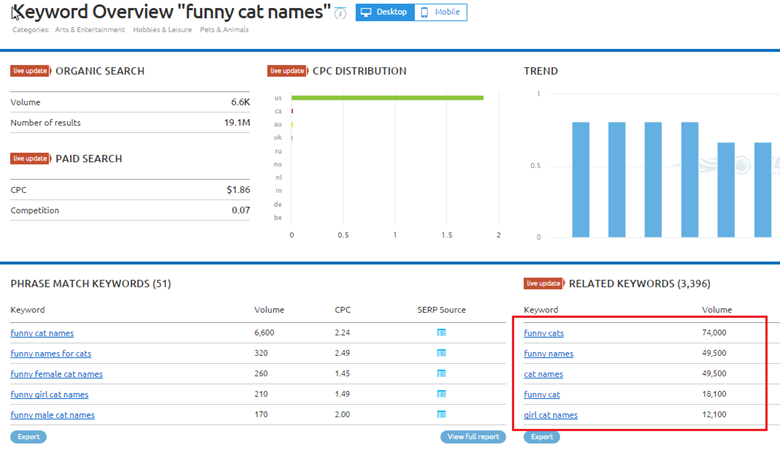Click live update badge next to Related Keywords
This screenshot has width=780, height=453.
click(544, 283)
